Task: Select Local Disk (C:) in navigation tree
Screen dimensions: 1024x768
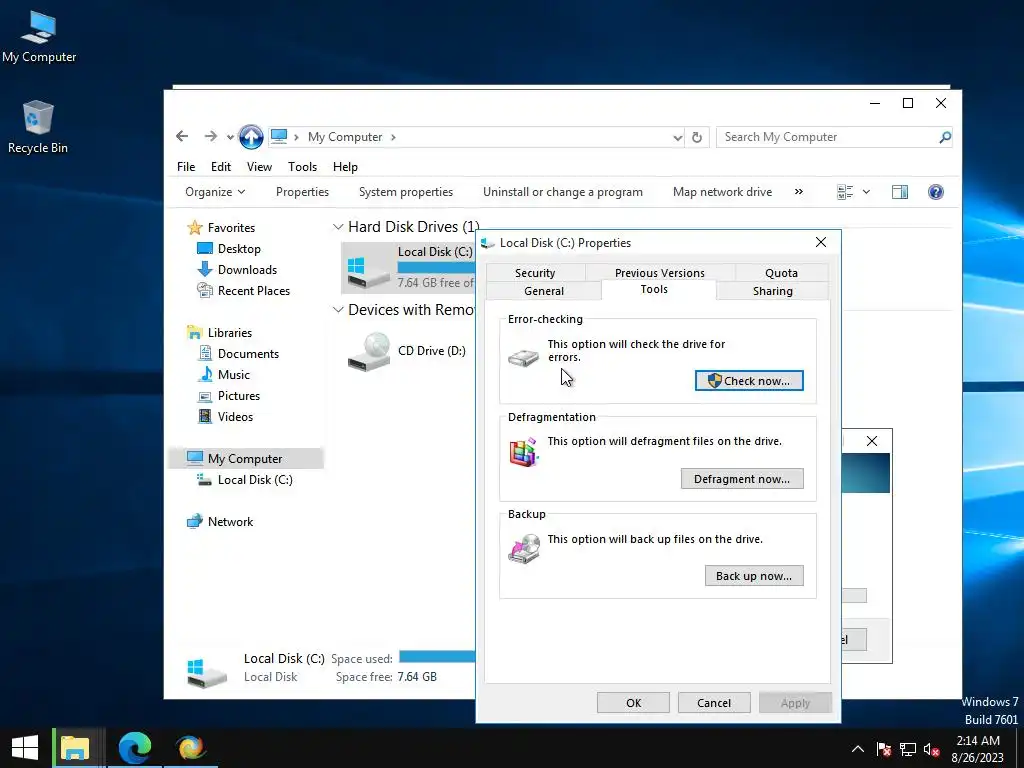Action: (245, 480)
